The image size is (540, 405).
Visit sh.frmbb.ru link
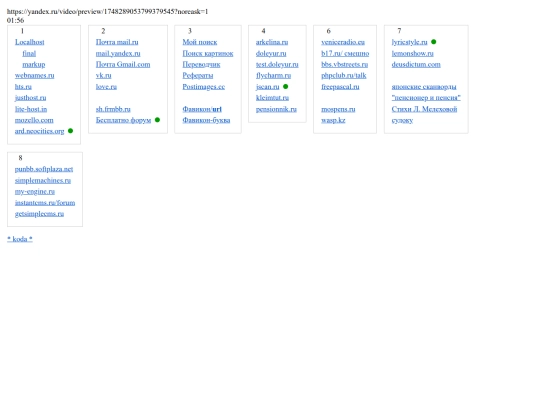113,109
